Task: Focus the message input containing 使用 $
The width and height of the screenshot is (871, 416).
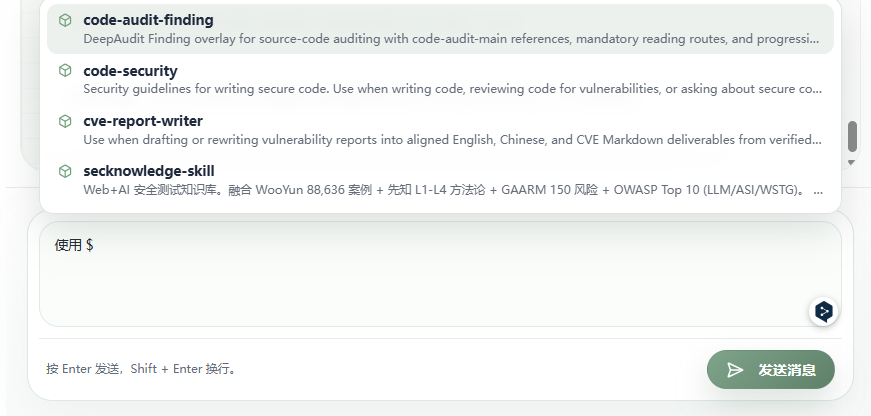Action: (440, 274)
